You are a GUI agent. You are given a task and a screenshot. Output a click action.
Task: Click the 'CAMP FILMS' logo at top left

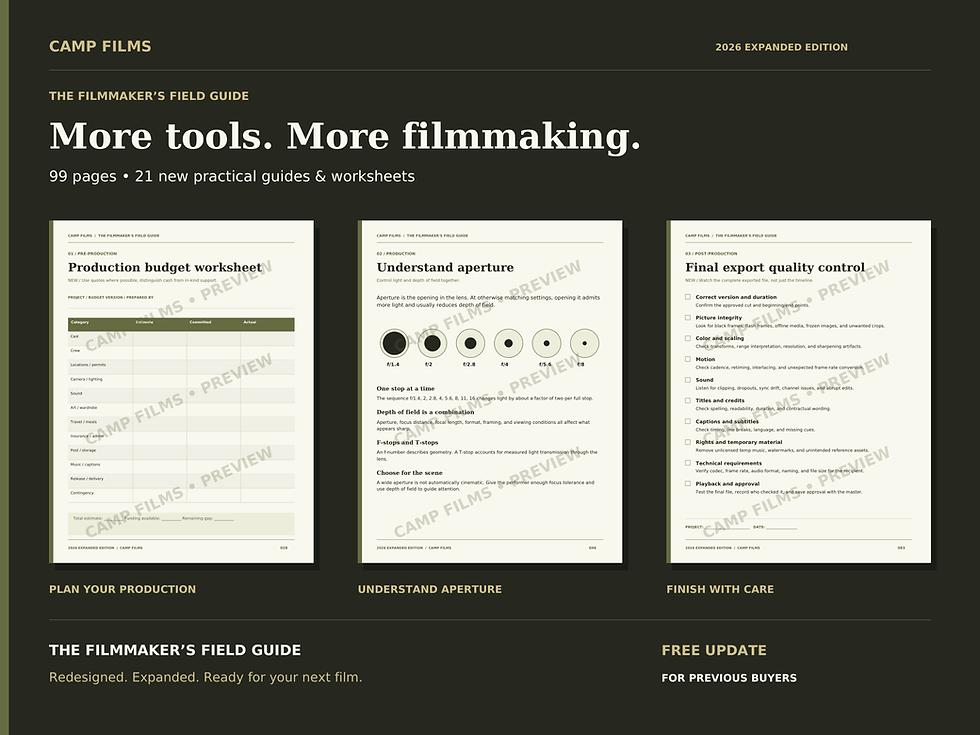[x=100, y=46]
